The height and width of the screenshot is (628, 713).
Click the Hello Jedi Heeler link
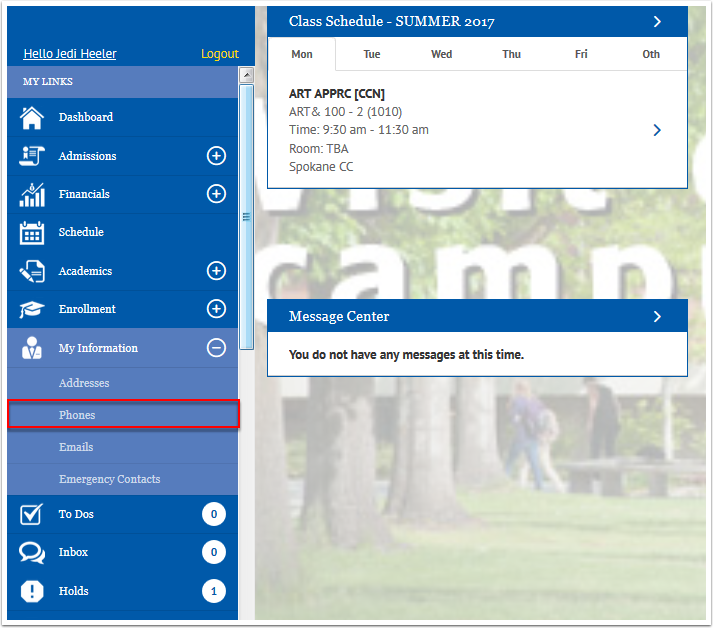tap(70, 54)
